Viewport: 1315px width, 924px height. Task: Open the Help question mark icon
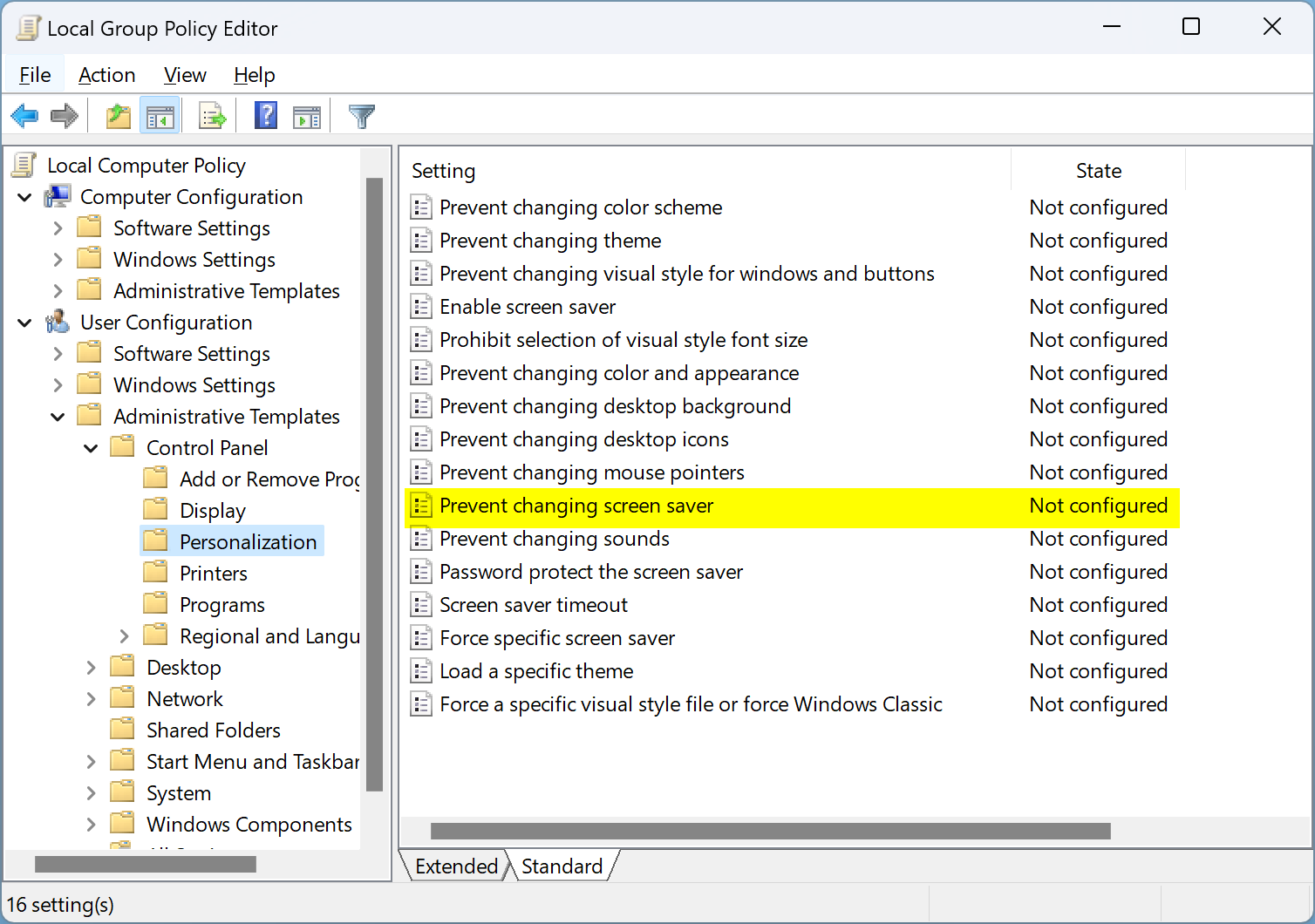[x=266, y=115]
